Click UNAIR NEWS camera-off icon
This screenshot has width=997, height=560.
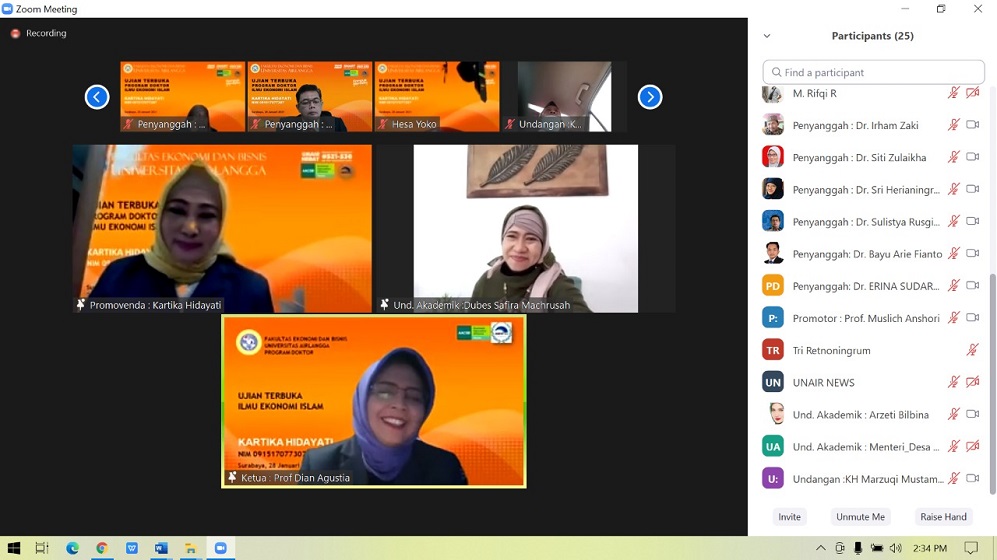[972, 382]
